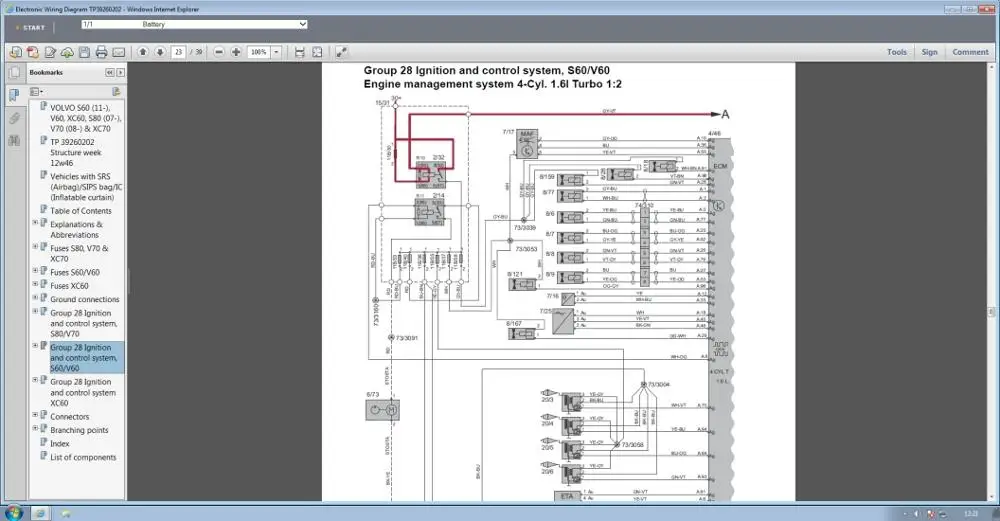Expand the Fuses XC60 bookmark
The image size is (1000, 521).
coord(35,284)
